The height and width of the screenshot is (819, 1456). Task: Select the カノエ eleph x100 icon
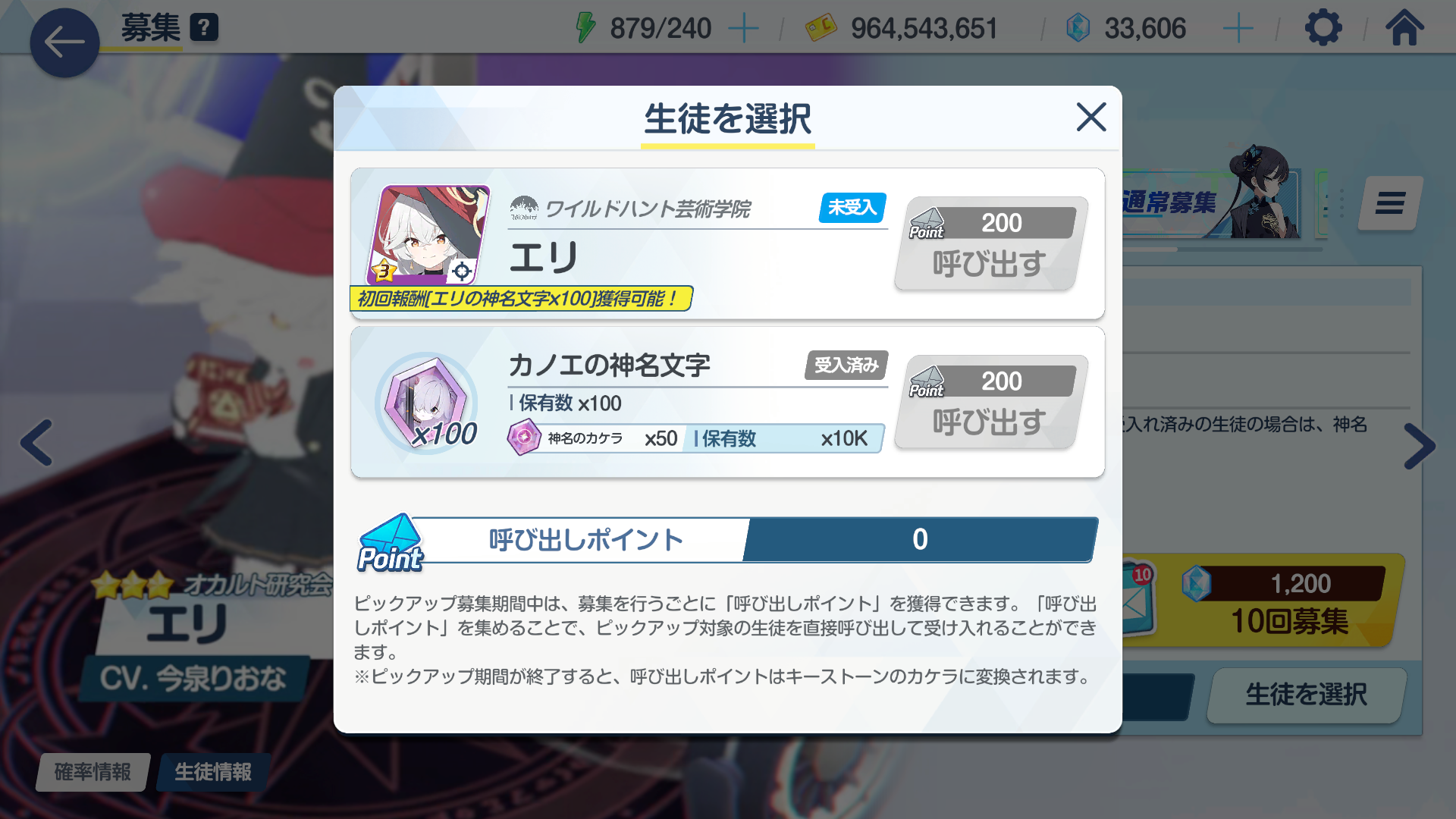click(x=428, y=403)
